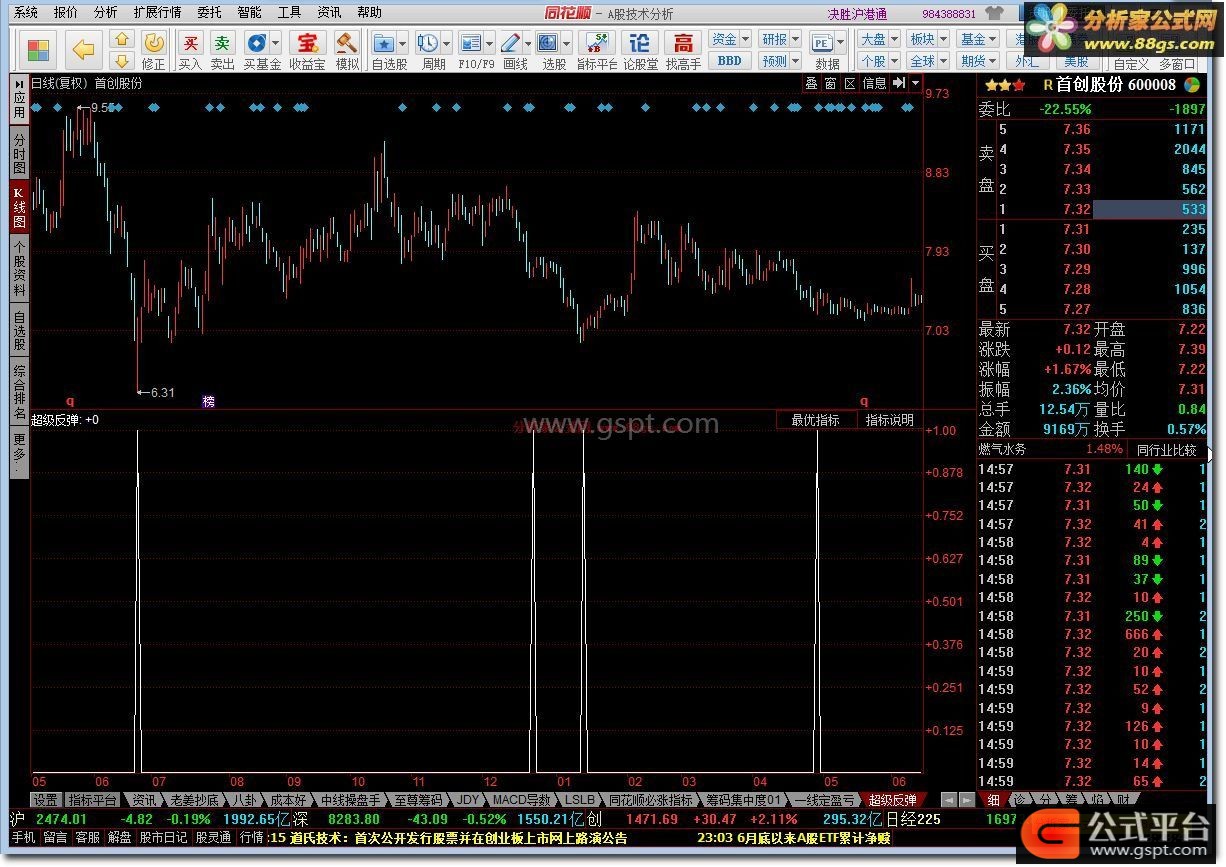
Task: Click the purple 榜 marker on the chart
Action: (x=209, y=402)
